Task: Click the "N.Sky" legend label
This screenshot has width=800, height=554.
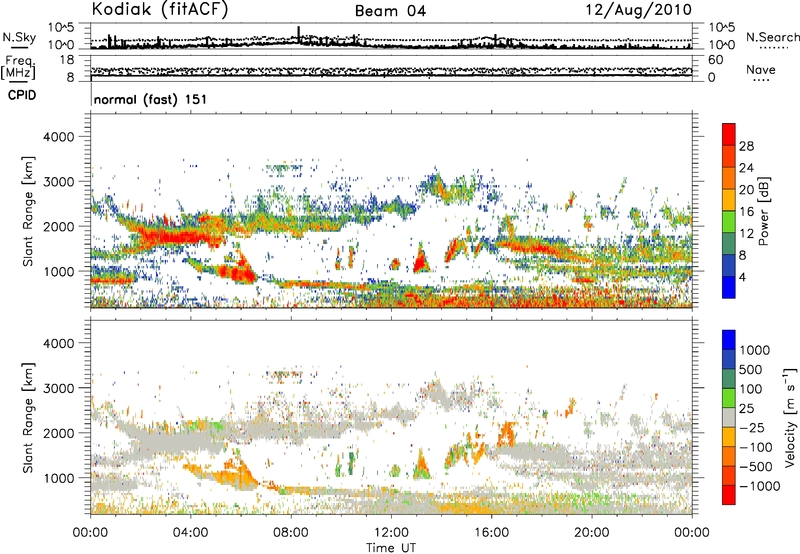Action: (19, 37)
